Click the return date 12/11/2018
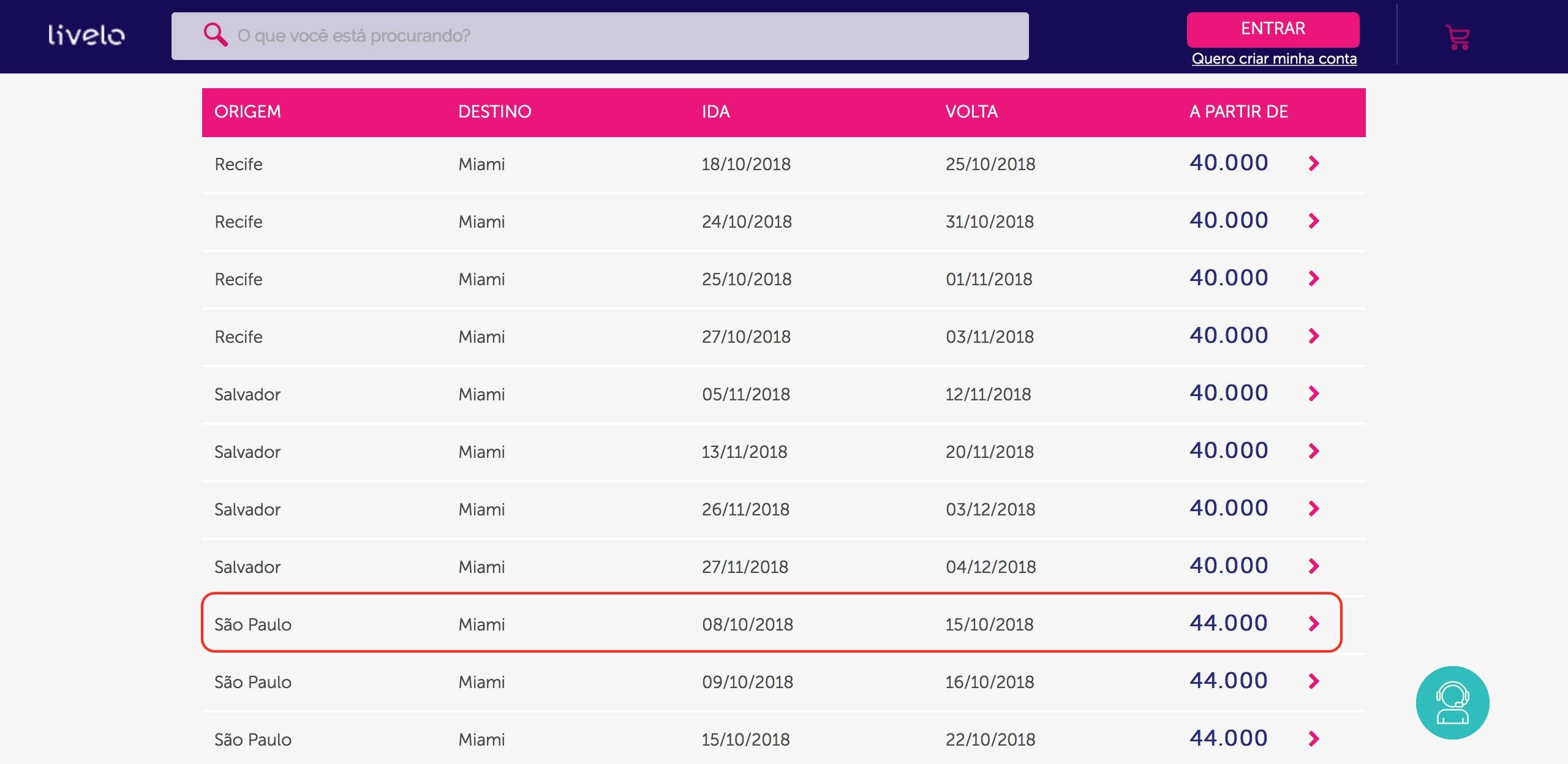 pyautogui.click(x=989, y=394)
